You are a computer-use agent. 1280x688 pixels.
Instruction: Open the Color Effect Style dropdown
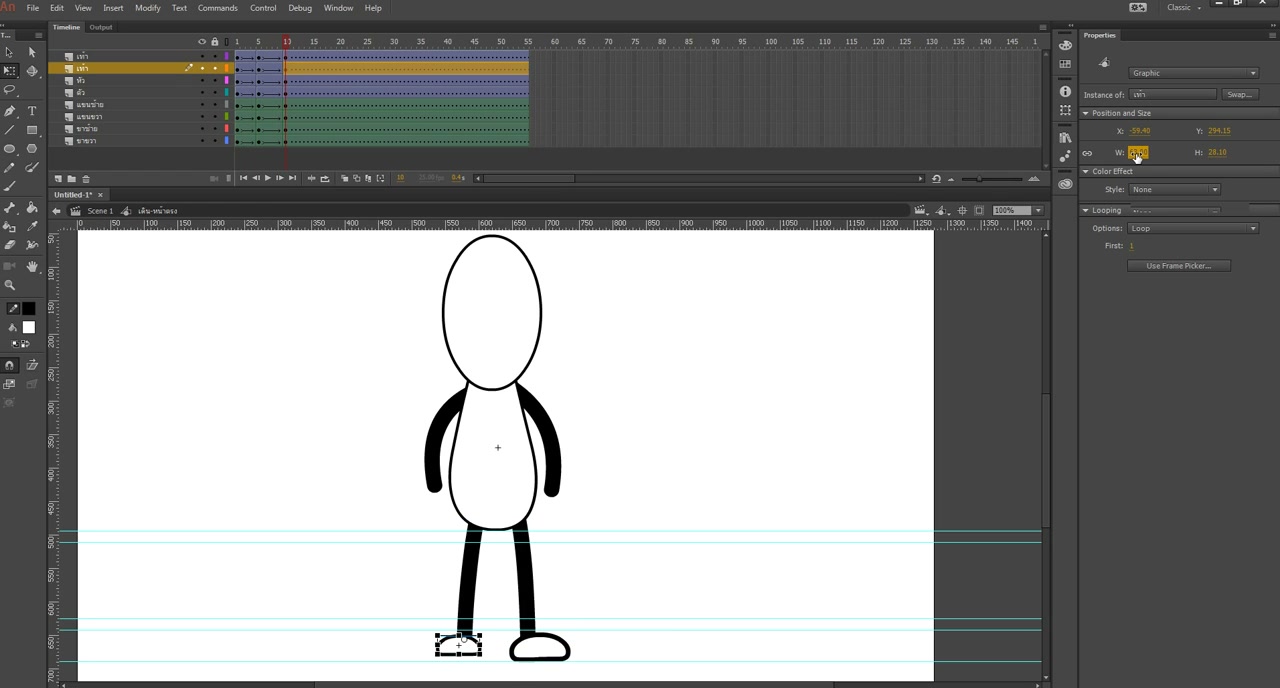pyautogui.click(x=1175, y=189)
